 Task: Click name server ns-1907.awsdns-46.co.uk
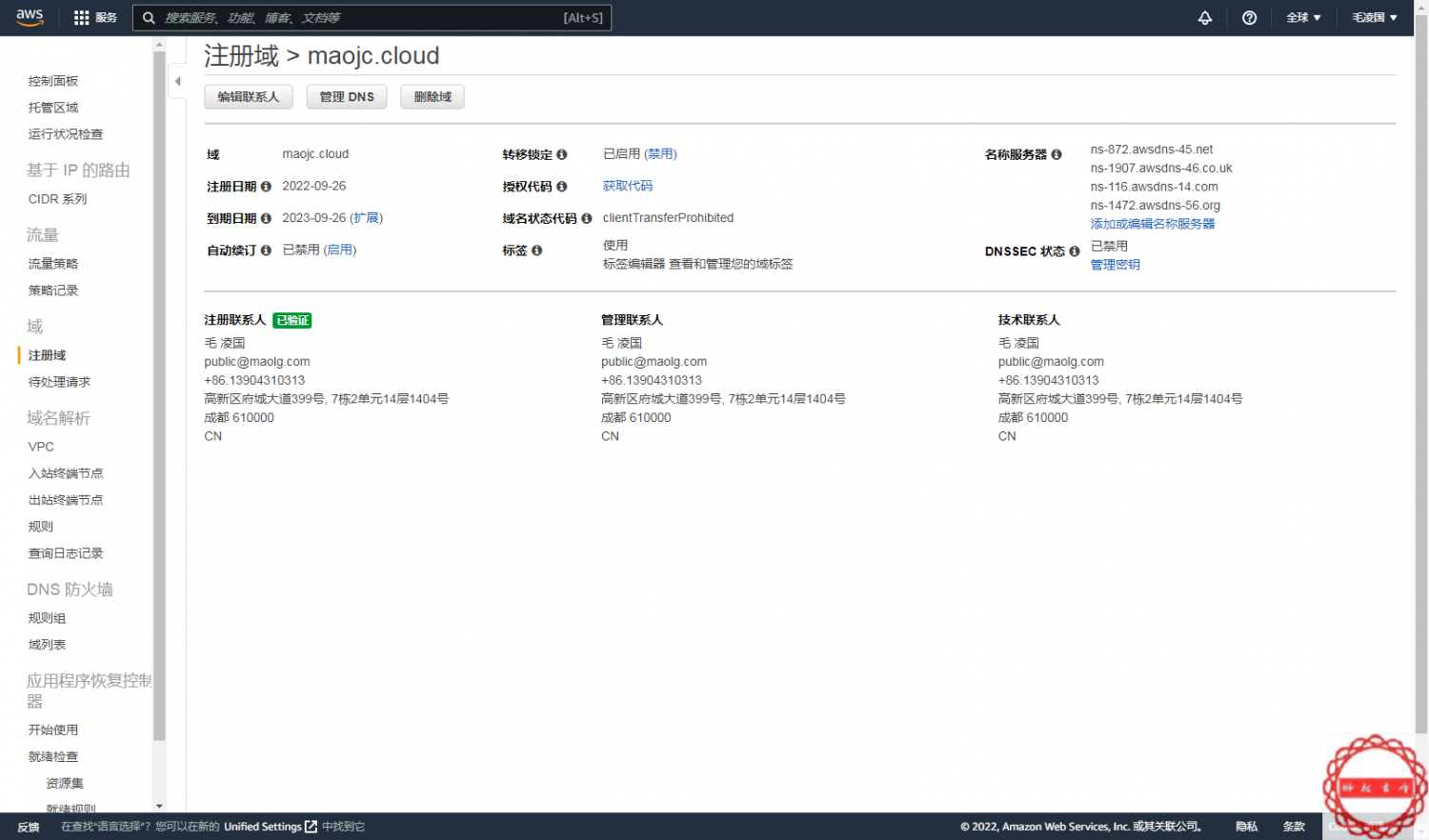click(x=1161, y=169)
